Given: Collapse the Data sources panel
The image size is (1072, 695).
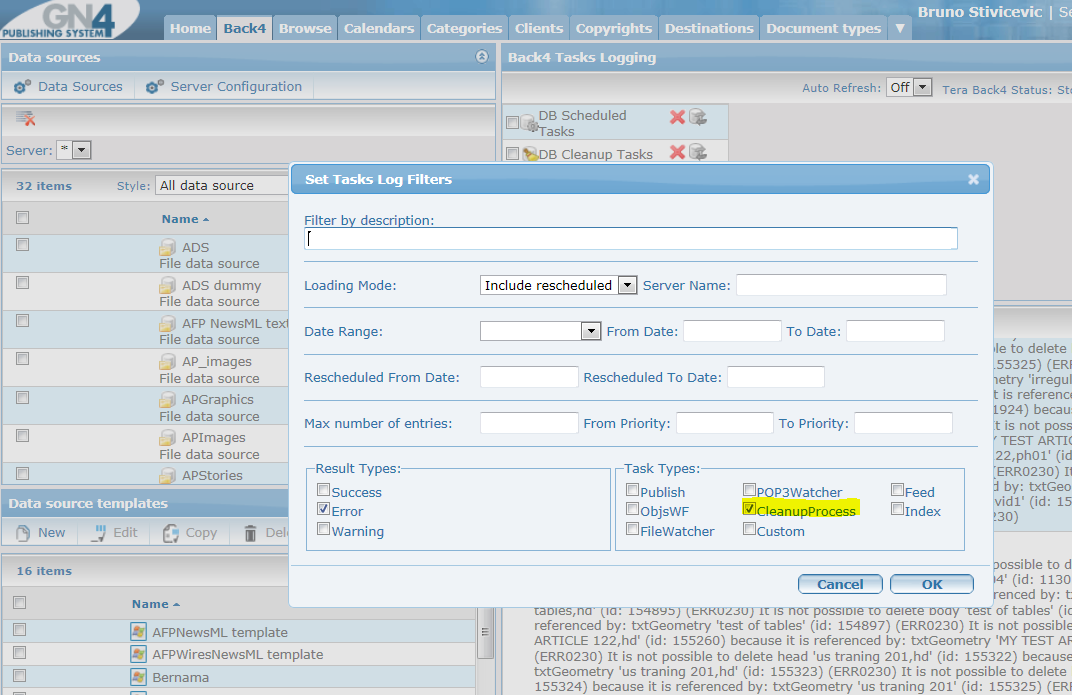Looking at the screenshot, I should (482, 57).
